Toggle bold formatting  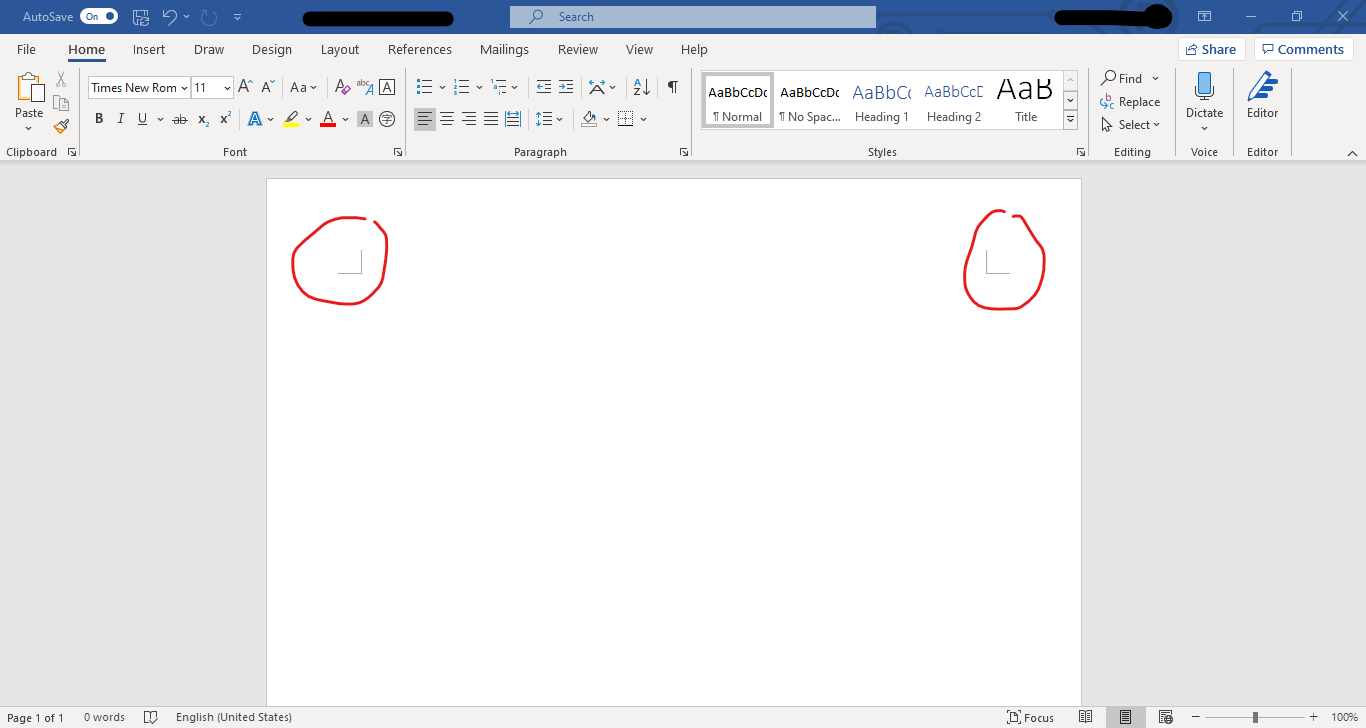tap(98, 118)
